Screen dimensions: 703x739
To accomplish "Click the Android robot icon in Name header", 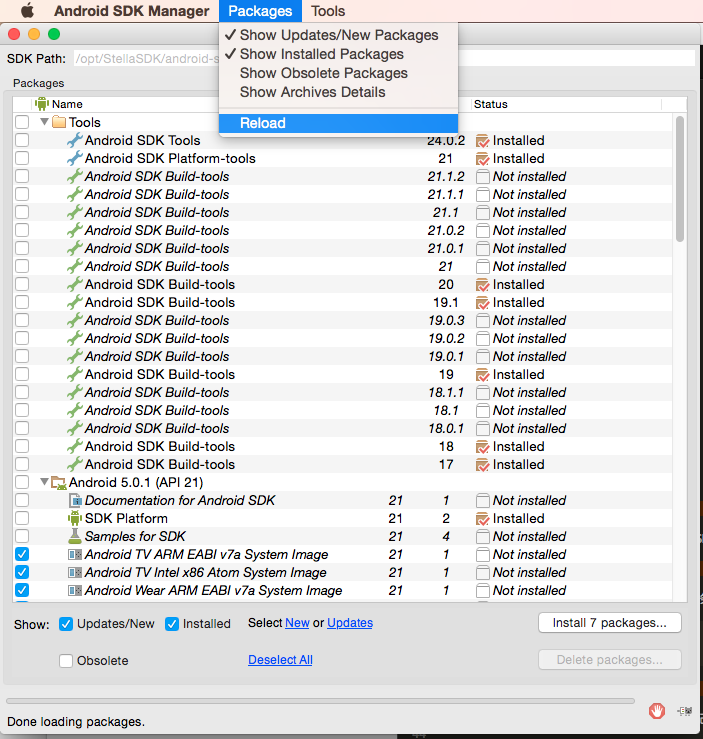I will (42, 104).
